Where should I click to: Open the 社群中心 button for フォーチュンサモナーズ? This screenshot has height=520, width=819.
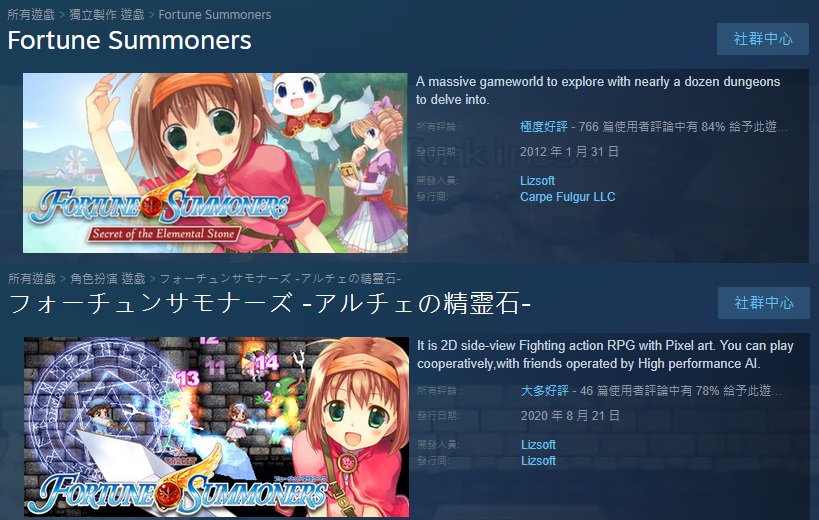pos(764,303)
